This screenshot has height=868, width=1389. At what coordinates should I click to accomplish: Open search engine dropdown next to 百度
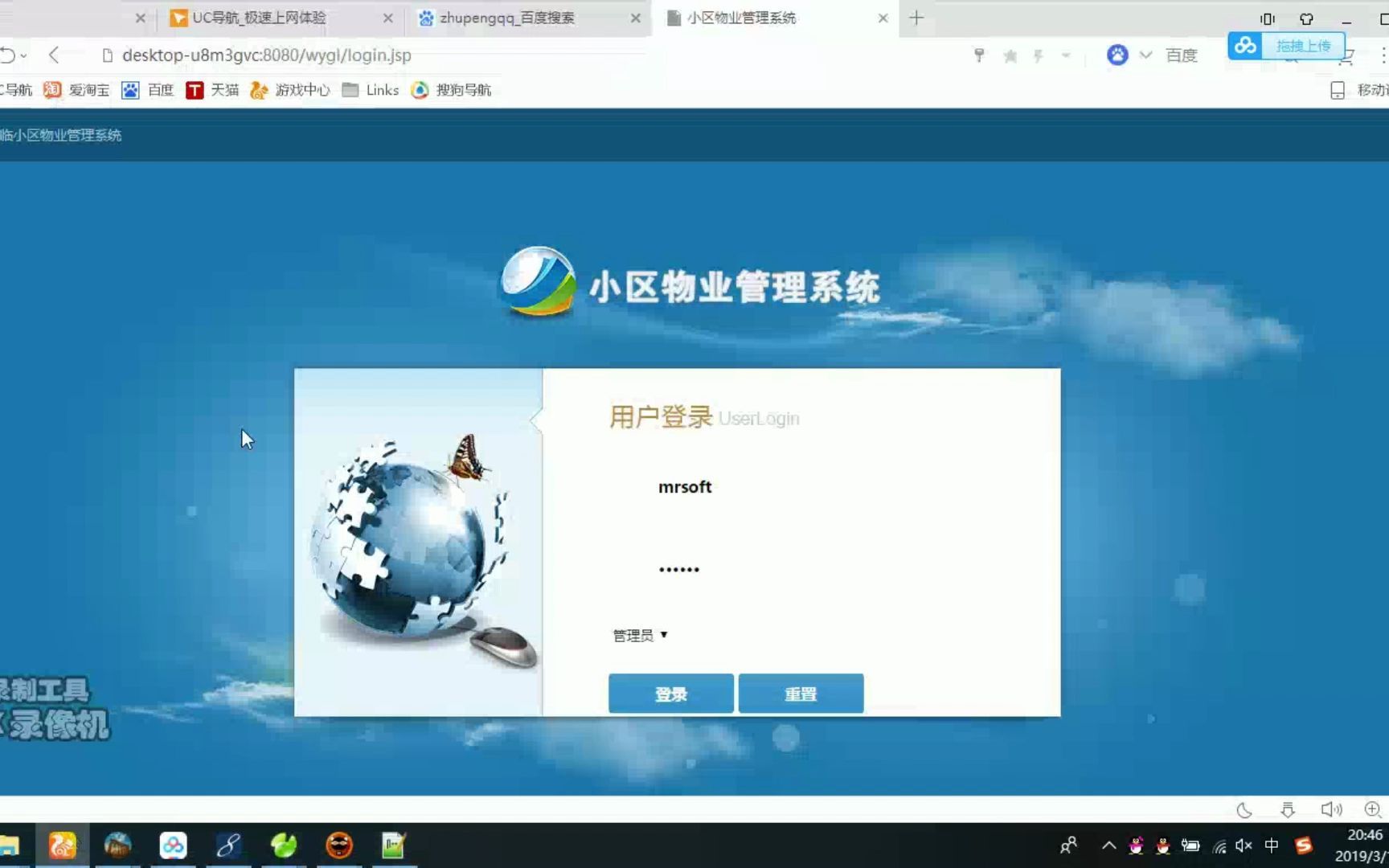[x=1145, y=55]
